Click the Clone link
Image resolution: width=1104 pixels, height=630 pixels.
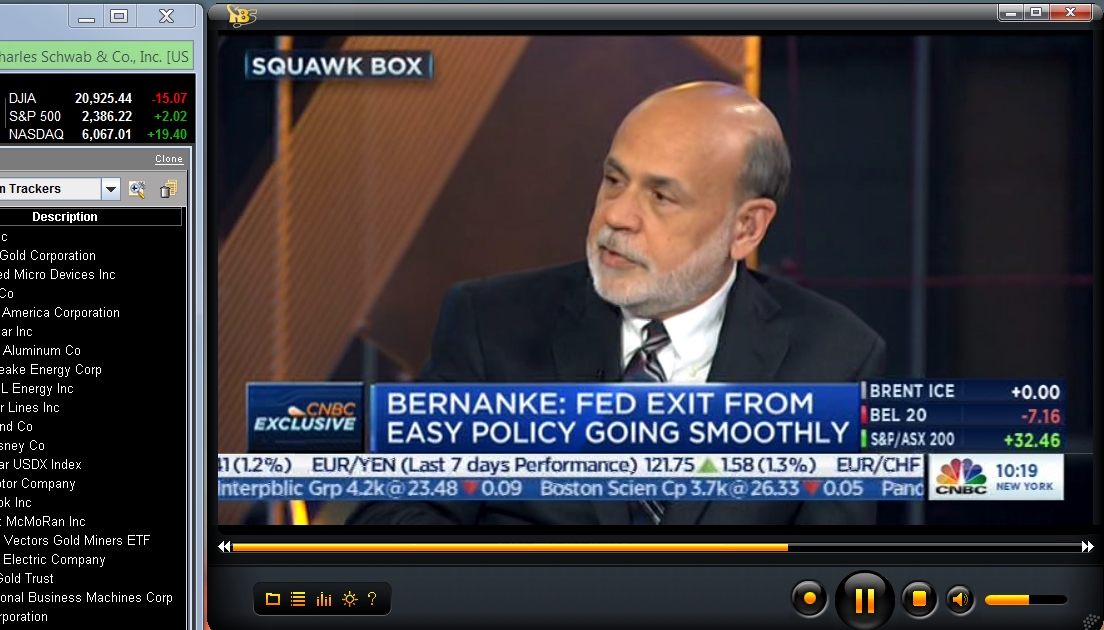click(x=169, y=159)
